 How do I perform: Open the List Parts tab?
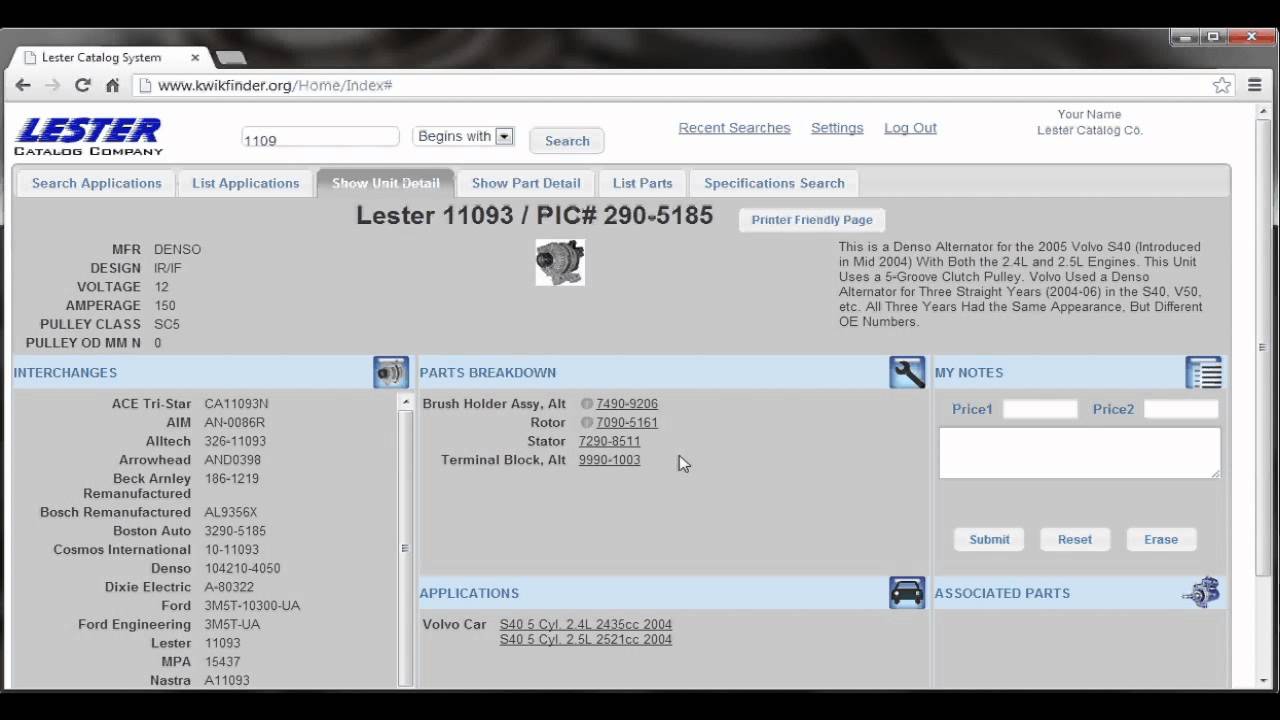coord(642,183)
